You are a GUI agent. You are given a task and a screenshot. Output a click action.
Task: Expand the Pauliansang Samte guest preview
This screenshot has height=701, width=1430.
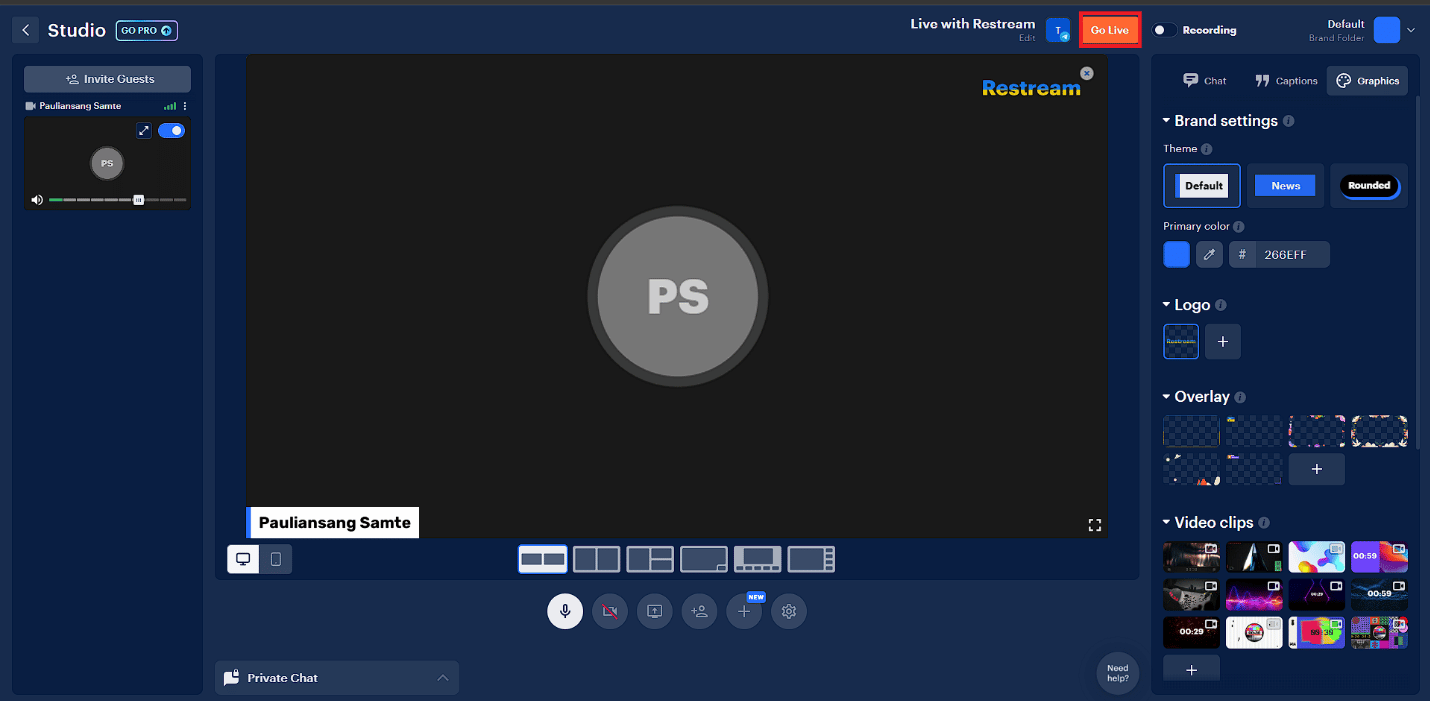(x=144, y=131)
